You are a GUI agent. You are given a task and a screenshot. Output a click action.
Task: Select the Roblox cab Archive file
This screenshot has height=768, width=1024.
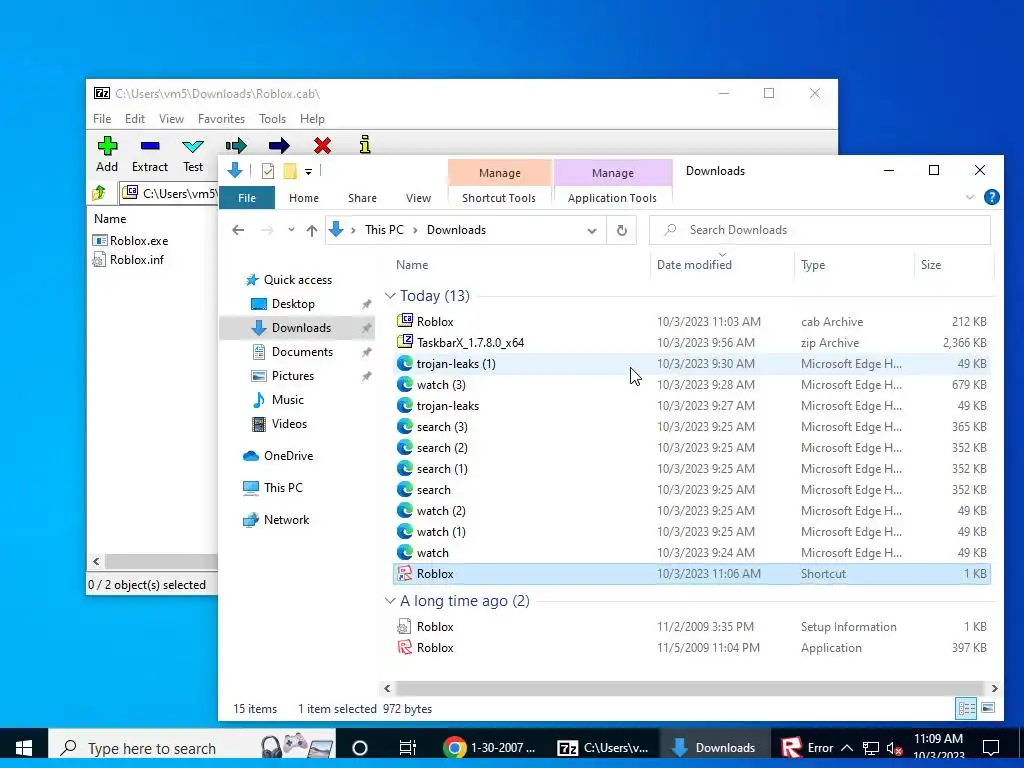click(692, 321)
